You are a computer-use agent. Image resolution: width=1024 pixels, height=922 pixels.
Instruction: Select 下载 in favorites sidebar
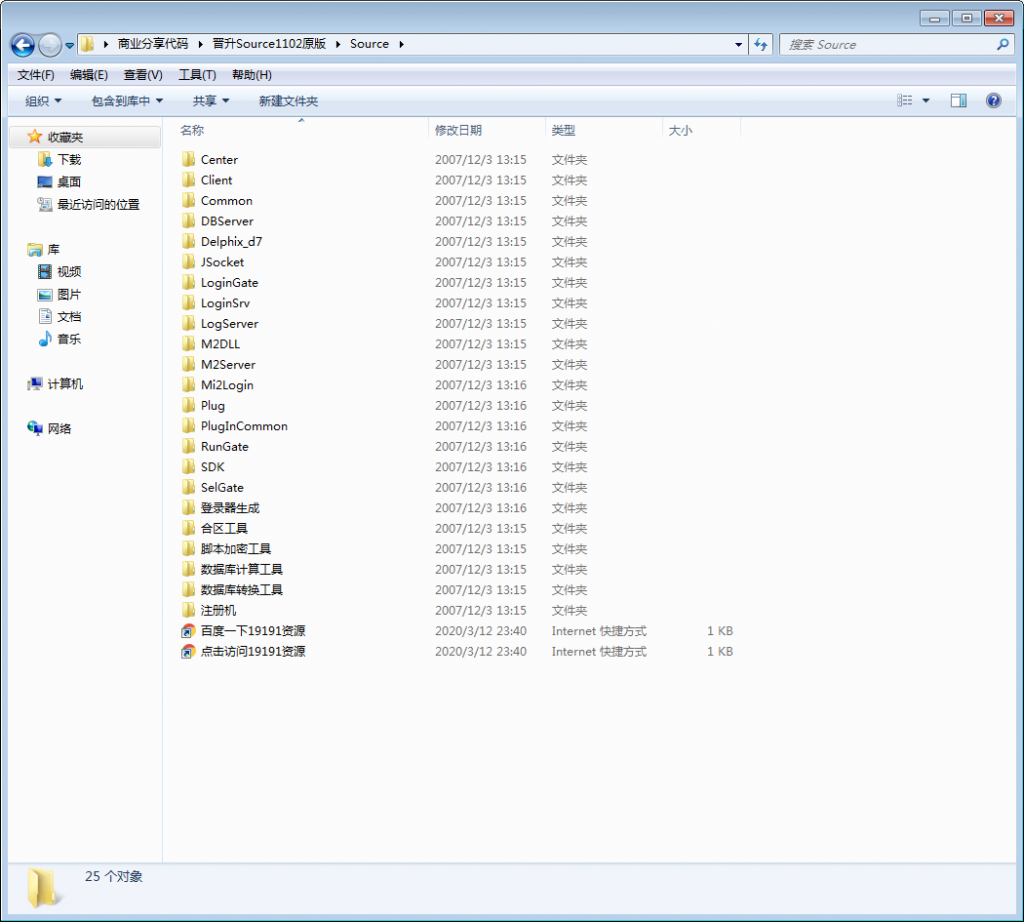[x=68, y=160]
